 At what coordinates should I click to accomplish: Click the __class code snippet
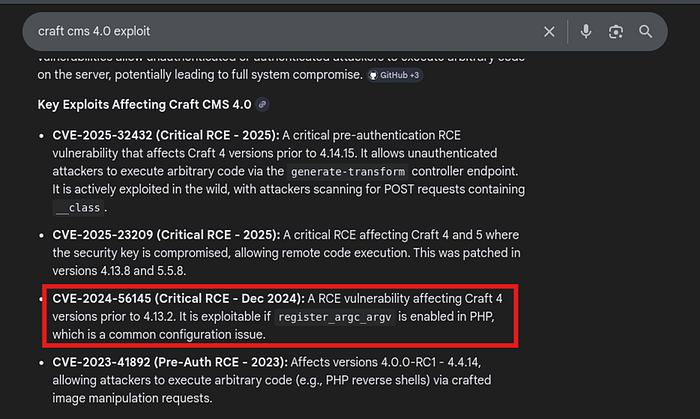[79, 208]
